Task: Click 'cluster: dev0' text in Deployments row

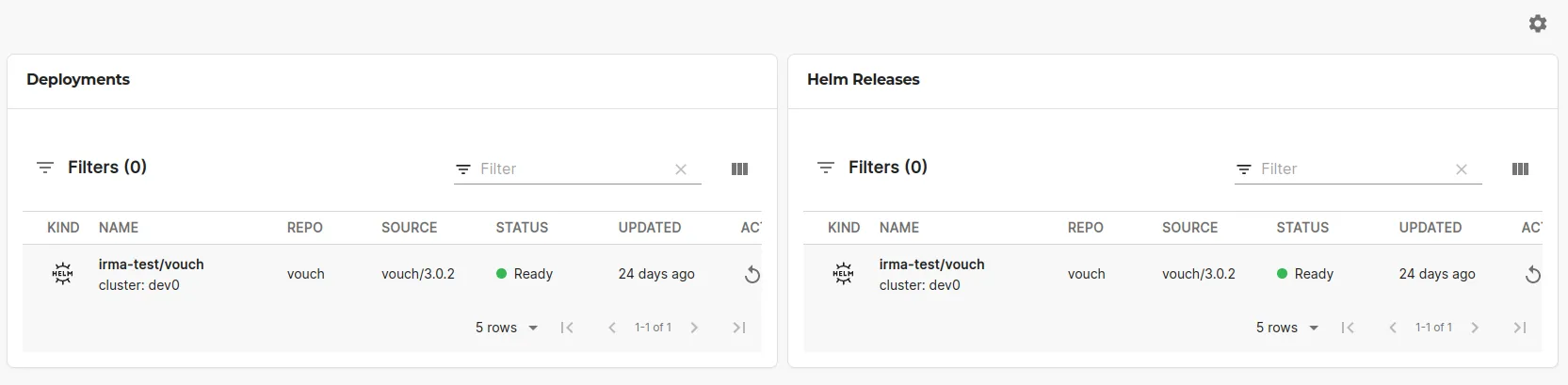Action: 138,285
